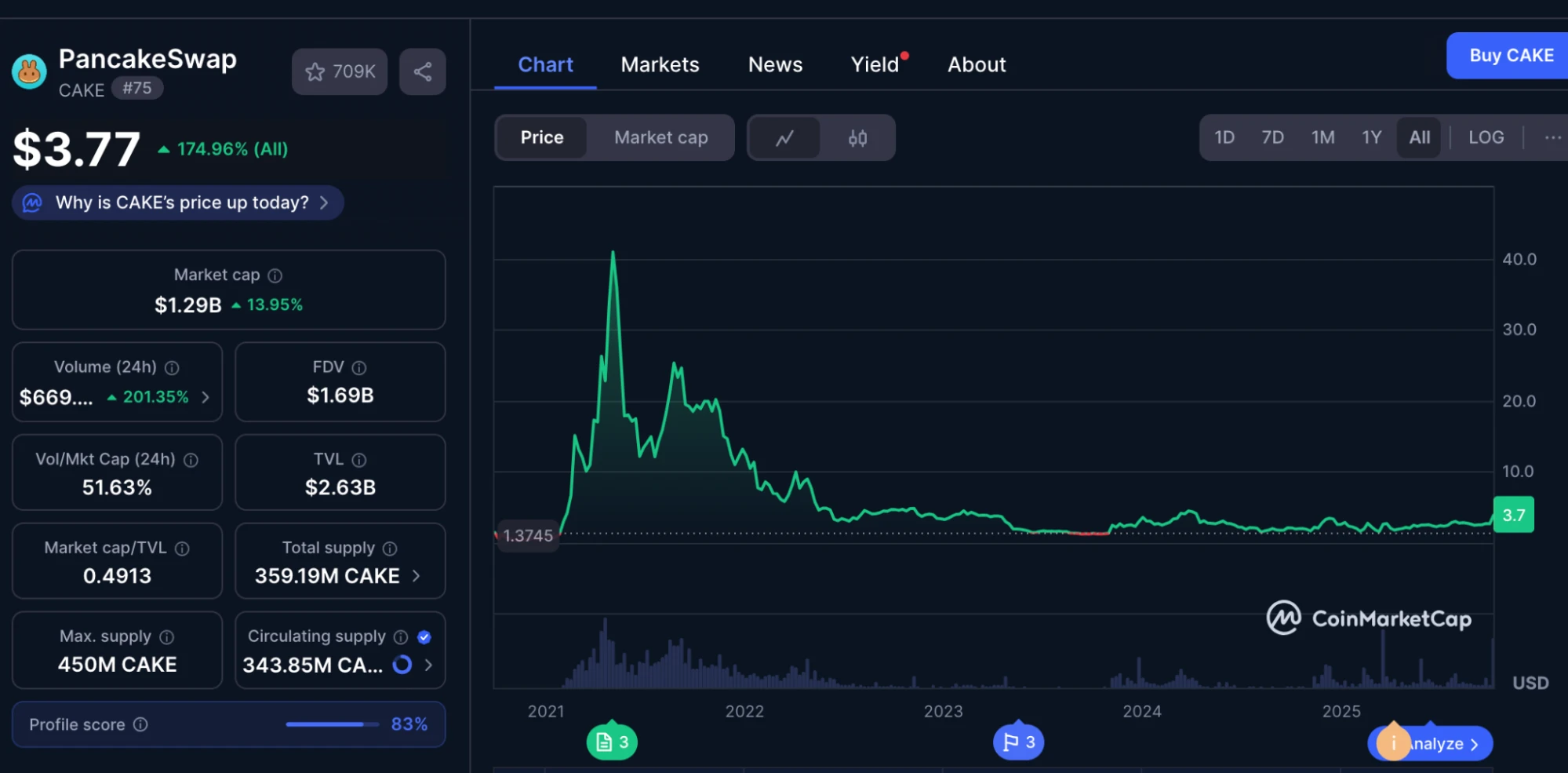Click the star watchlist icon showing 709K
This screenshot has height=773, width=1568.
(x=339, y=71)
